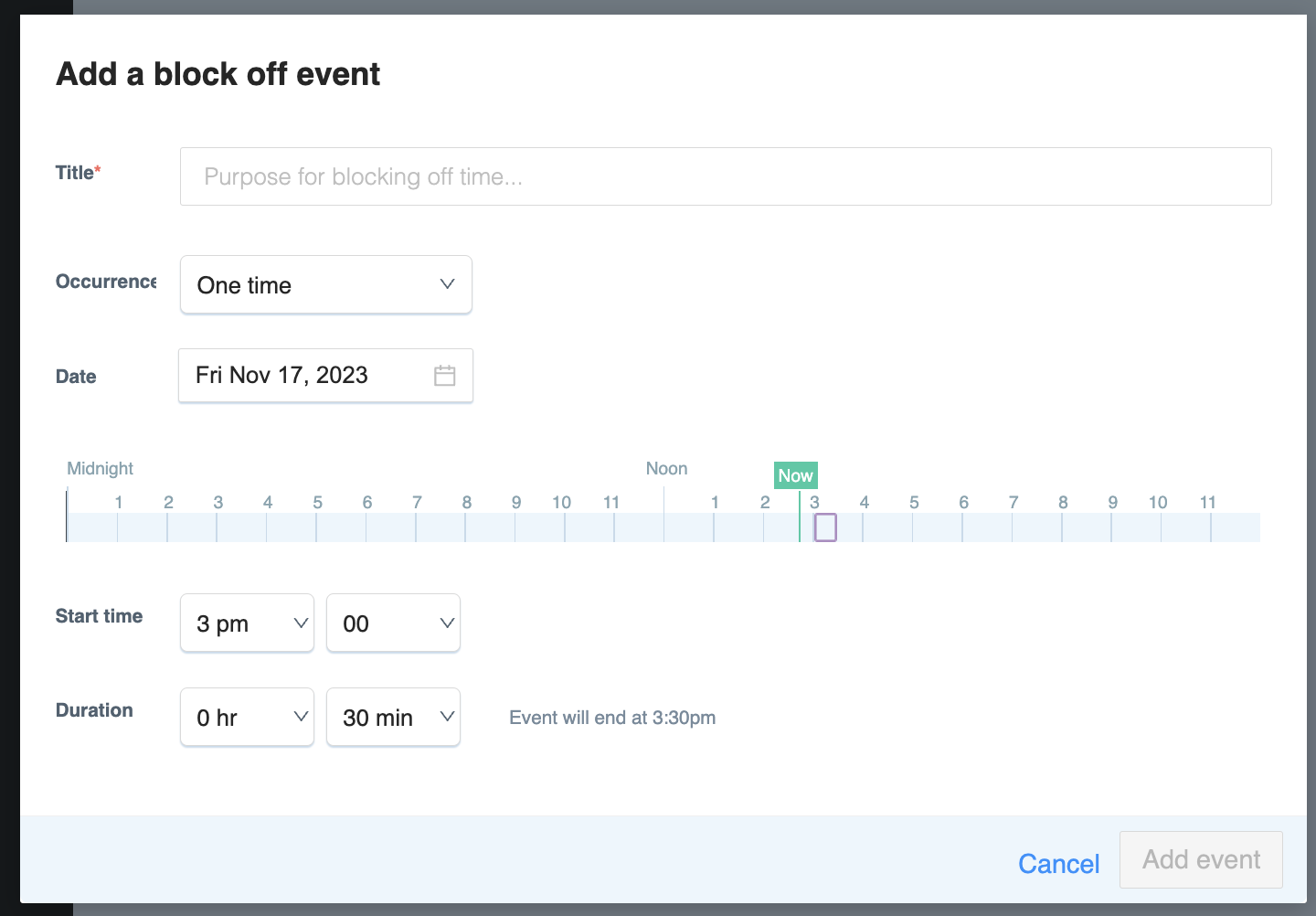The height and width of the screenshot is (916, 1316).
Task: Open the Duration minutes dropdown '30 min'
Action: coord(393,718)
